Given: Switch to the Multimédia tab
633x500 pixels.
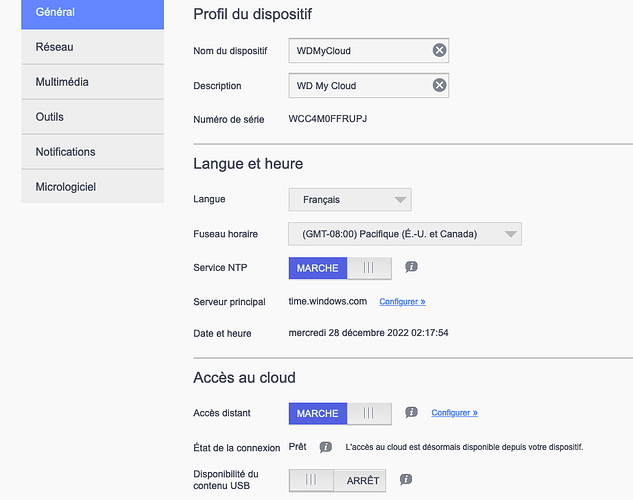Looking at the screenshot, I should (x=92, y=82).
